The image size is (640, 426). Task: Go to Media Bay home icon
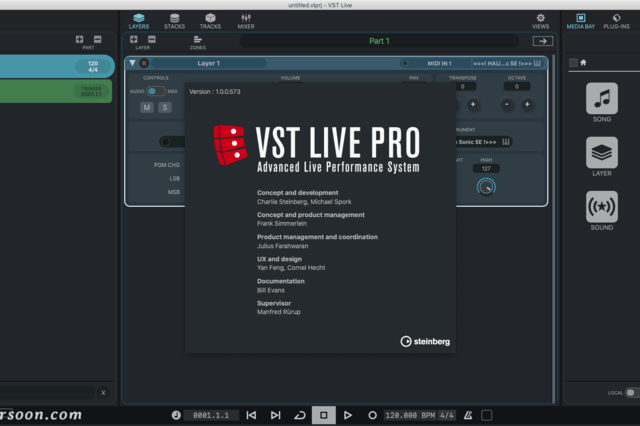tap(583, 62)
